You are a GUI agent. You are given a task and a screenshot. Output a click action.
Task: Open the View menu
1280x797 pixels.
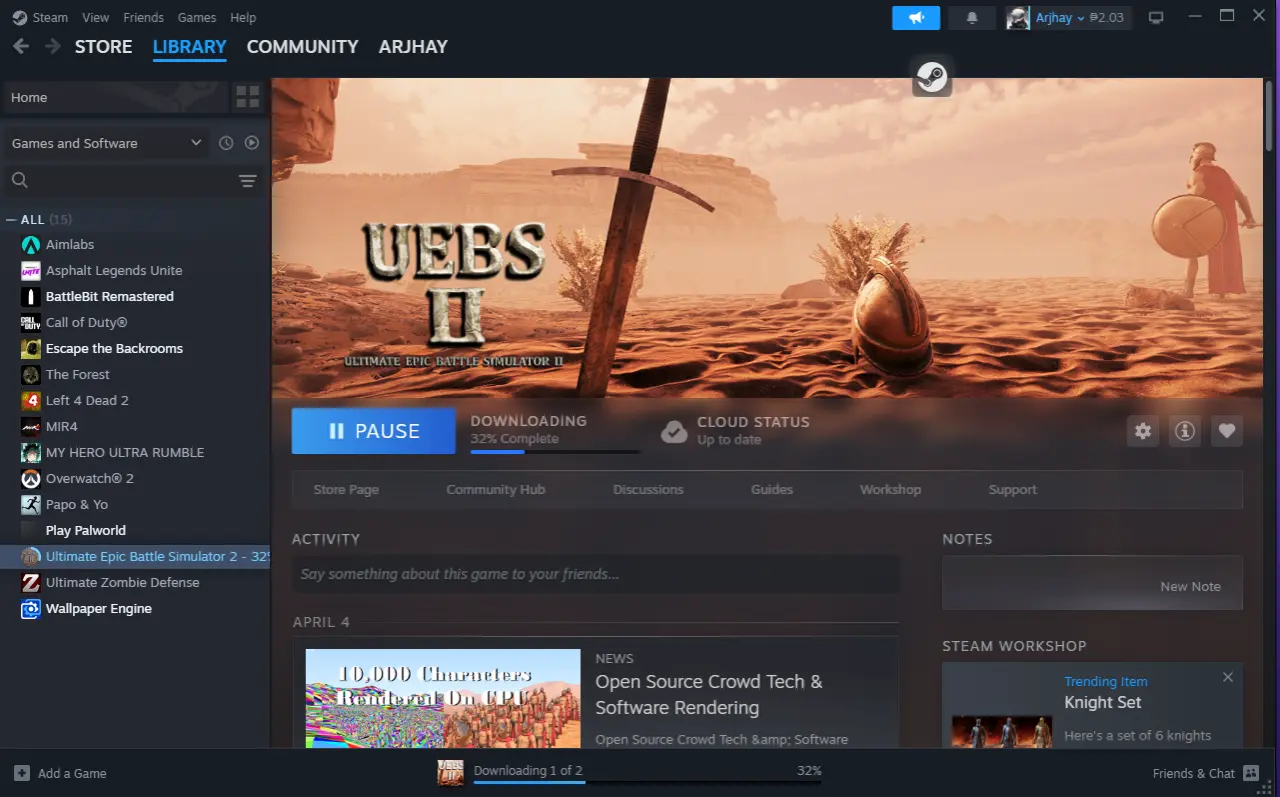tap(96, 17)
